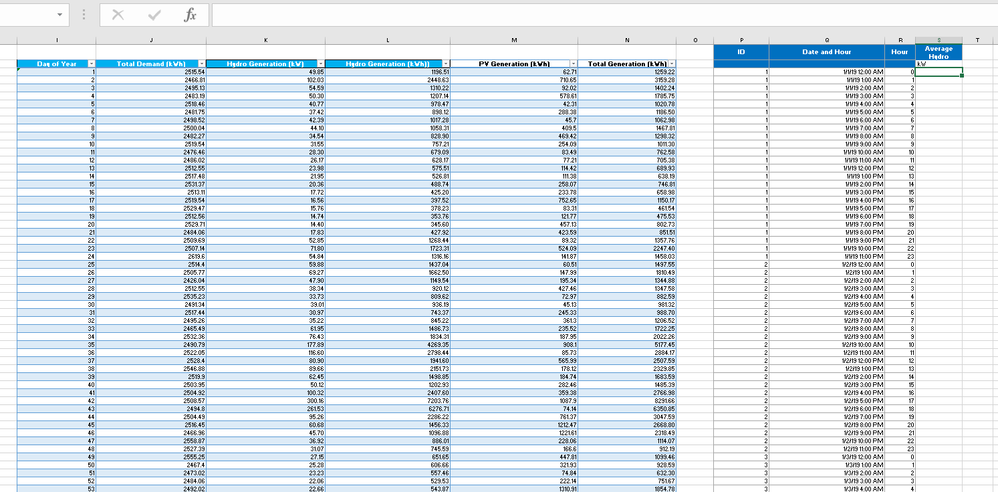
Task: Click the fill handle of the selected cell
Action: click(962, 76)
